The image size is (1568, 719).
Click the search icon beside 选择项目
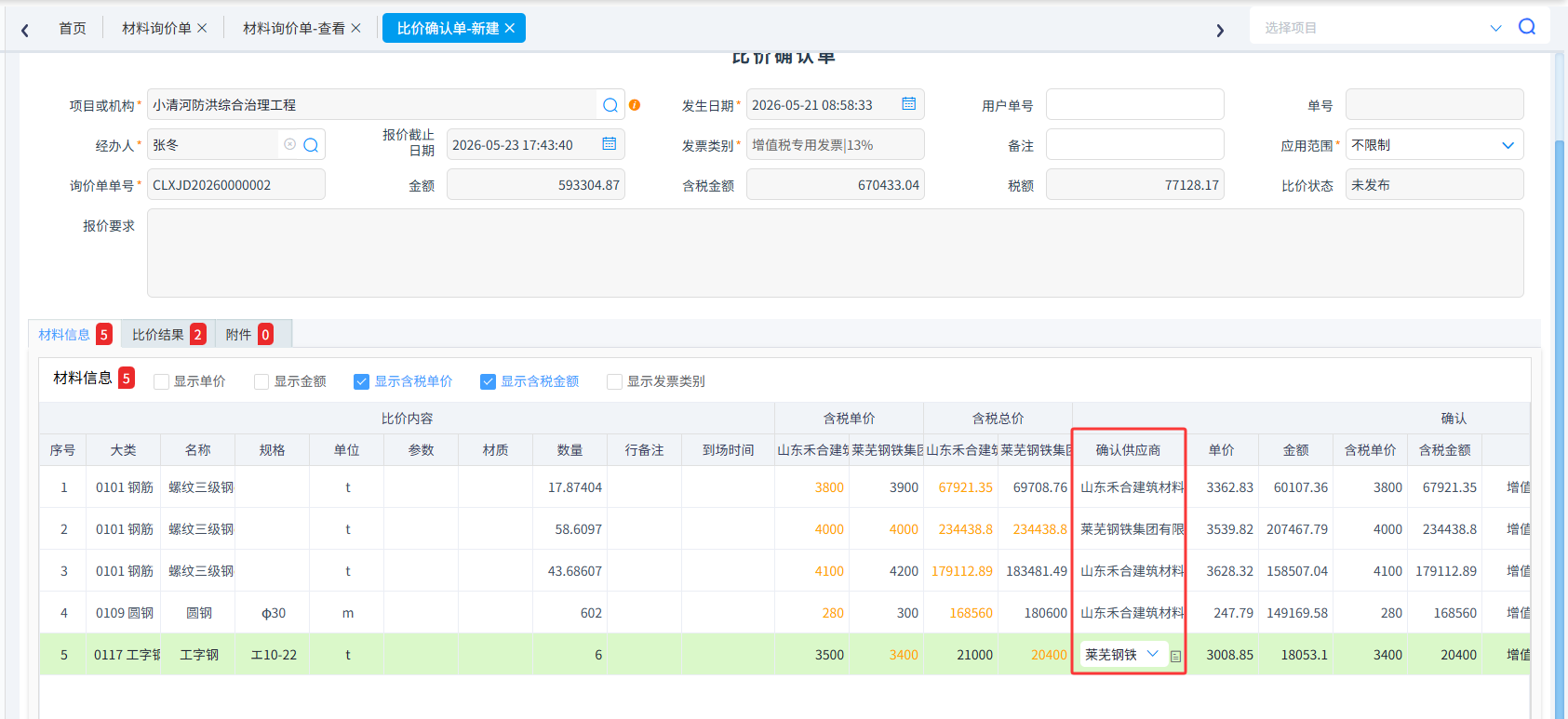[1527, 27]
